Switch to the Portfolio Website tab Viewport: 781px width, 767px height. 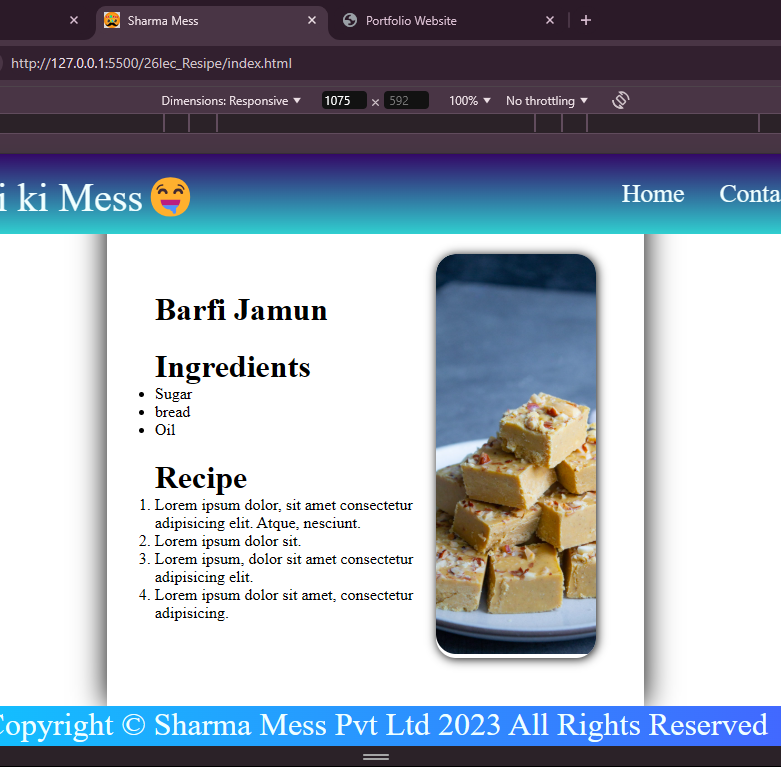(x=440, y=20)
